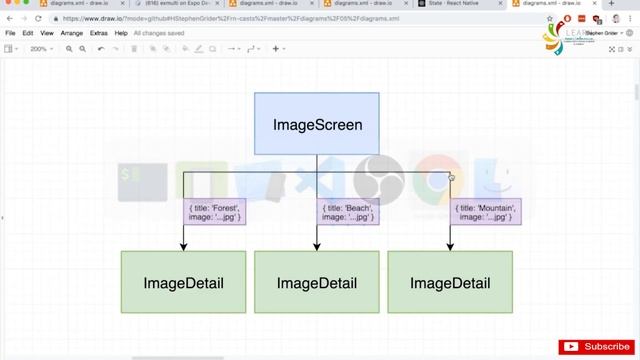This screenshot has height=360, width=640.
Task: Open the connection arrow style dropdown
Action: [234, 49]
